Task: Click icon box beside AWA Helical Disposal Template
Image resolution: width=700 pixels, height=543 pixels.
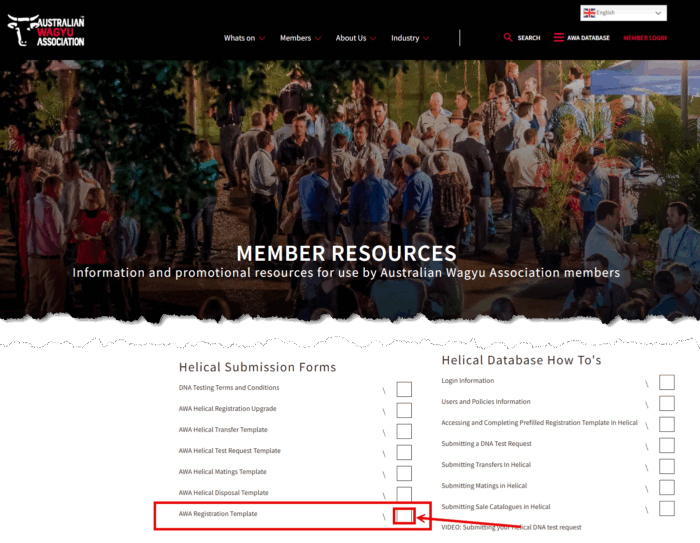Action: point(404,494)
